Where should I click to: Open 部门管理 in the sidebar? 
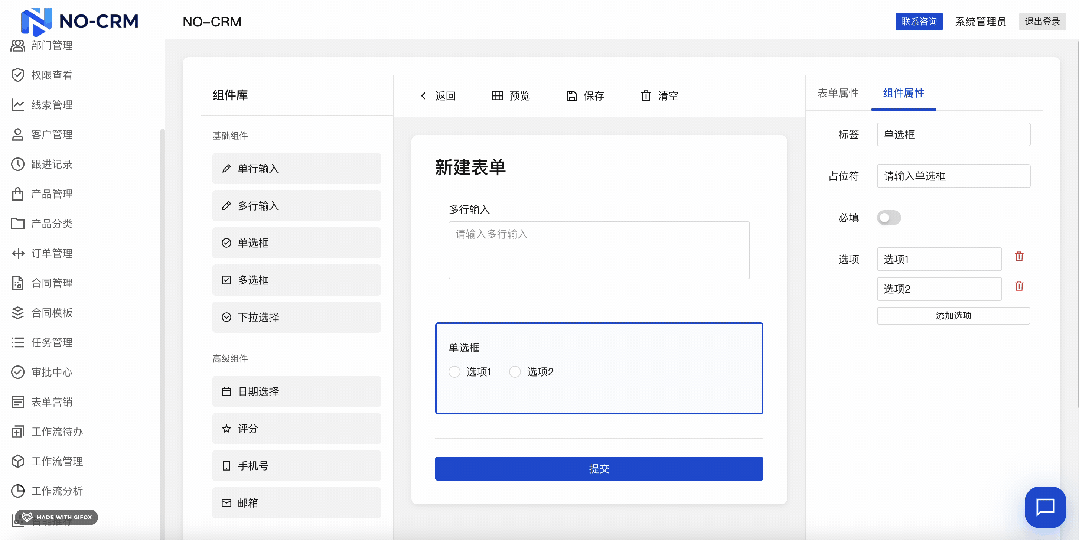(x=42, y=45)
